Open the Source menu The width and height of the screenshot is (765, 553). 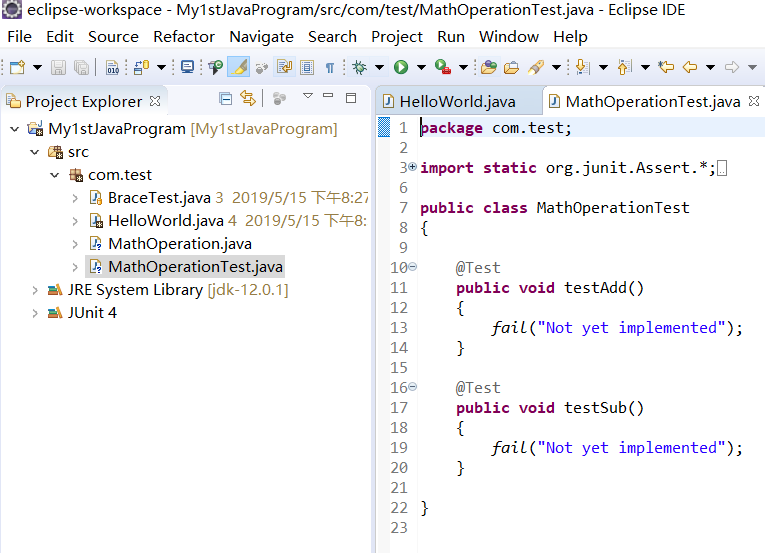[x=113, y=37]
